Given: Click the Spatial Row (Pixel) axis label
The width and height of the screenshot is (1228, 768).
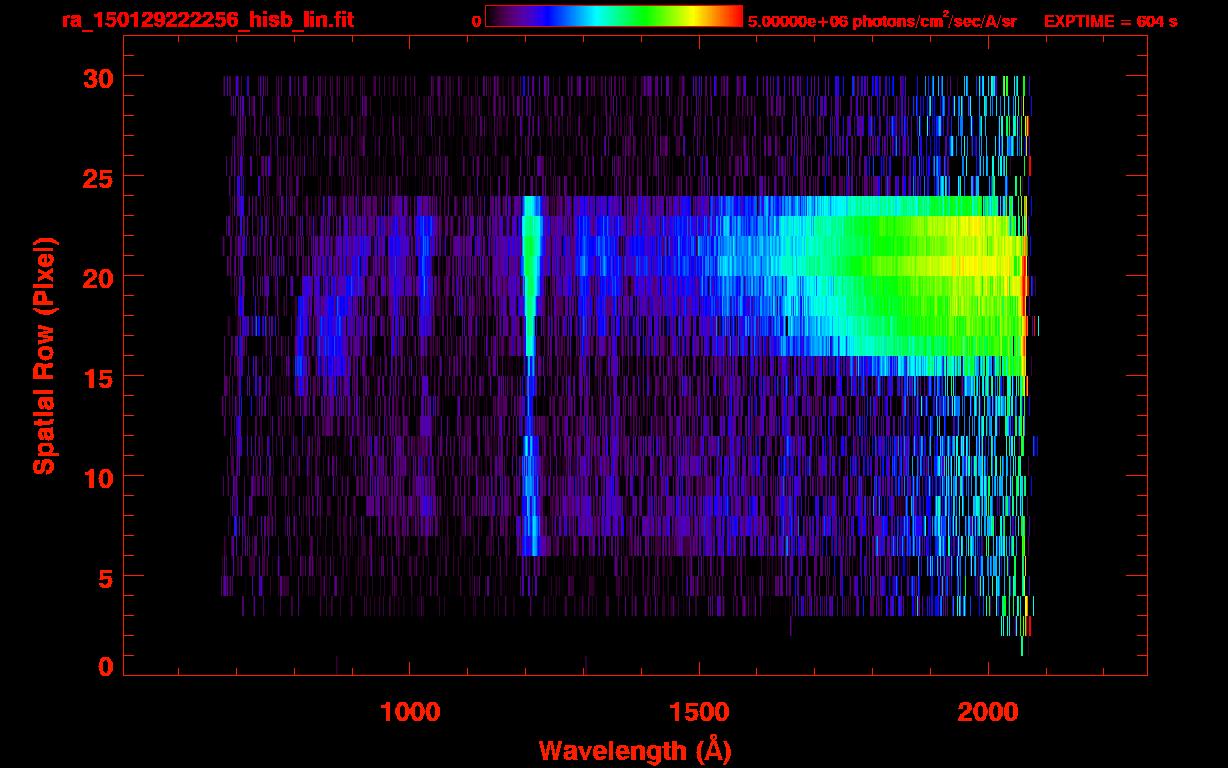Looking at the screenshot, I should click(x=44, y=355).
